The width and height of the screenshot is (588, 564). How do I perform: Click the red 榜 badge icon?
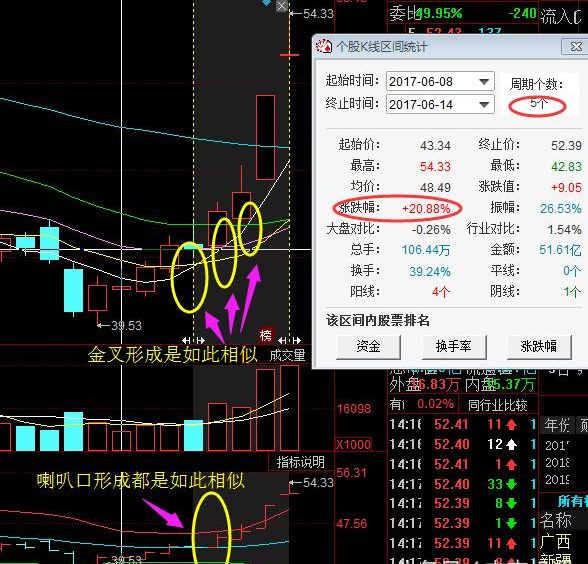pos(266,335)
